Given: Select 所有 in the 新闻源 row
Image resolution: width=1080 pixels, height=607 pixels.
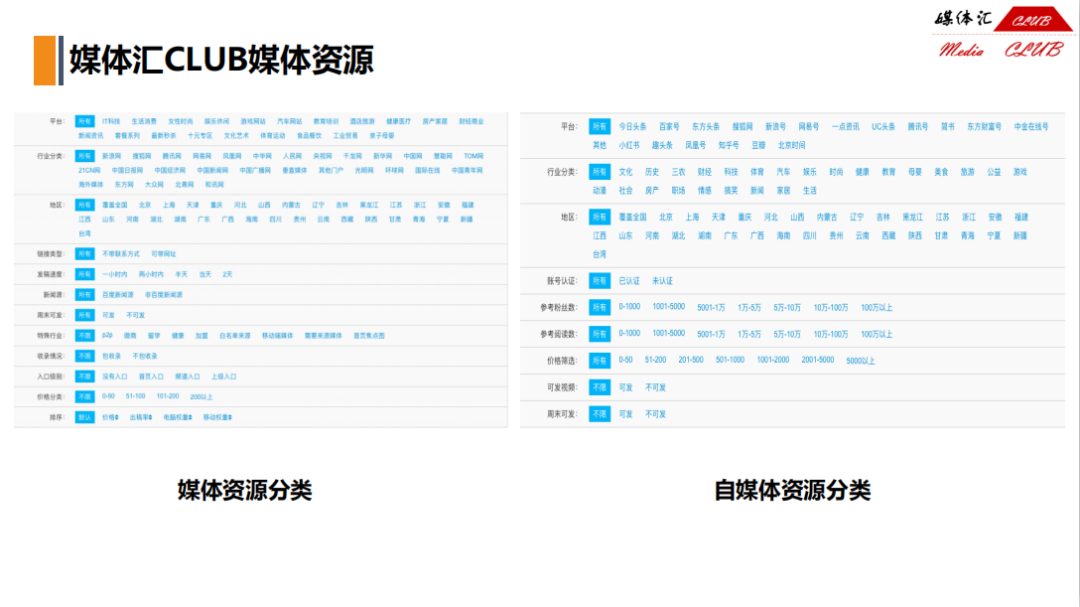Looking at the screenshot, I should (x=85, y=295).
